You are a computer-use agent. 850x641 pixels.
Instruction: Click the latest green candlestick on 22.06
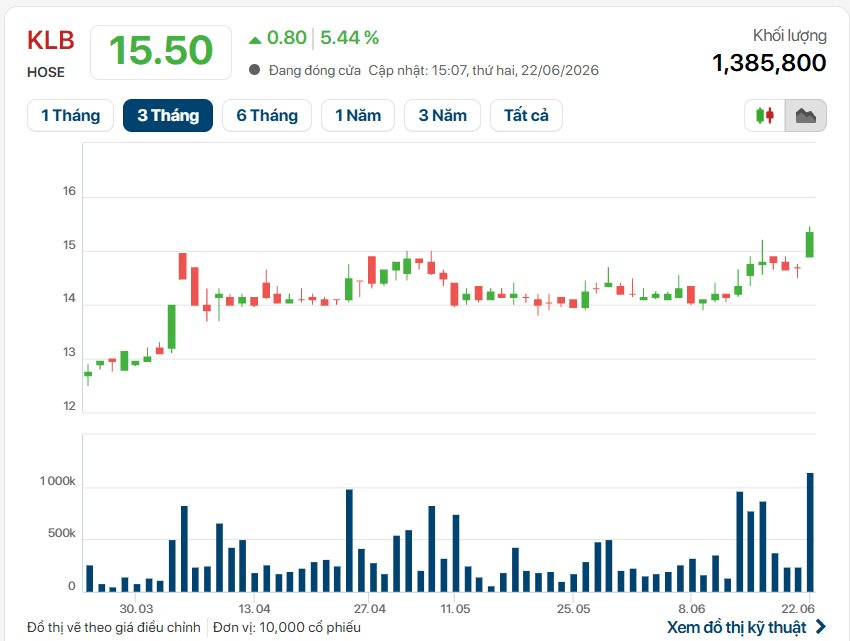pyautogui.click(x=809, y=244)
